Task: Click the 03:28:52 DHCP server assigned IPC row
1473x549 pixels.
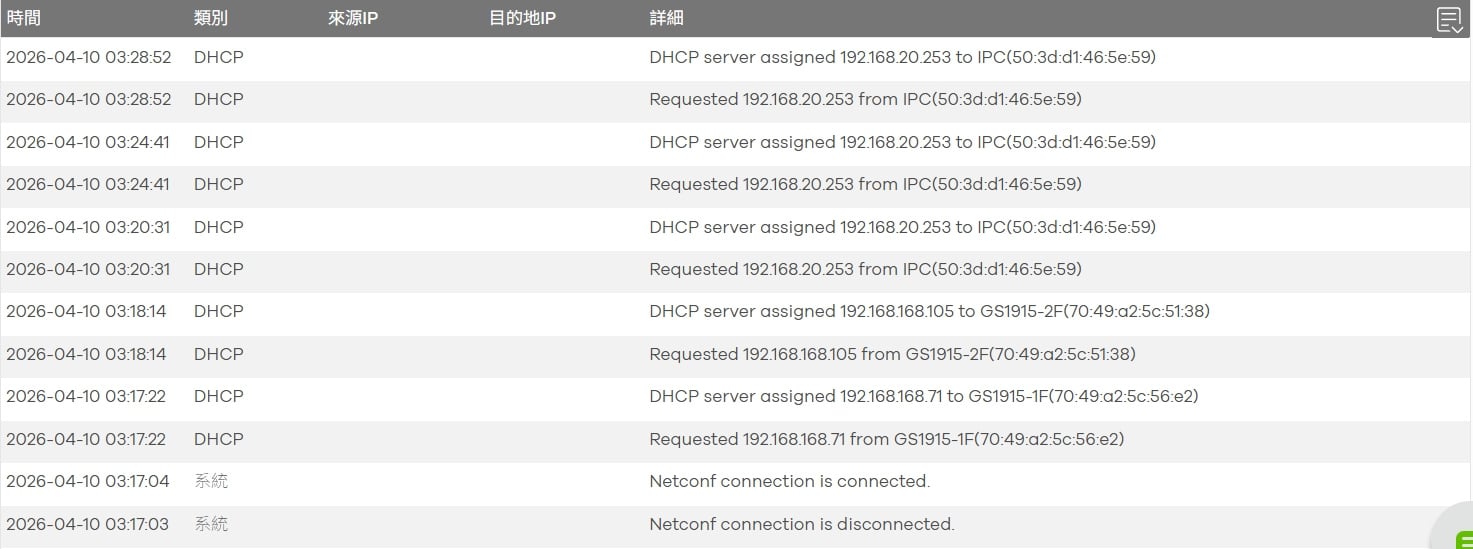Action: click(x=736, y=58)
